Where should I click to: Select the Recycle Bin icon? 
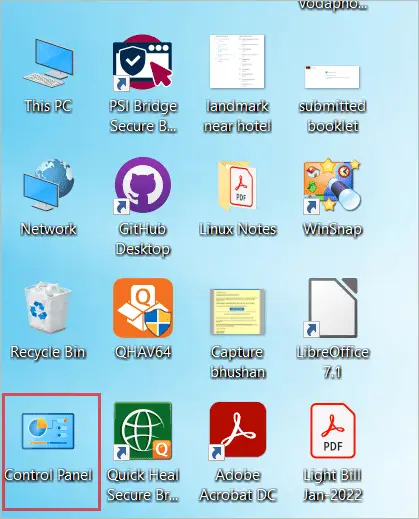(x=48, y=307)
